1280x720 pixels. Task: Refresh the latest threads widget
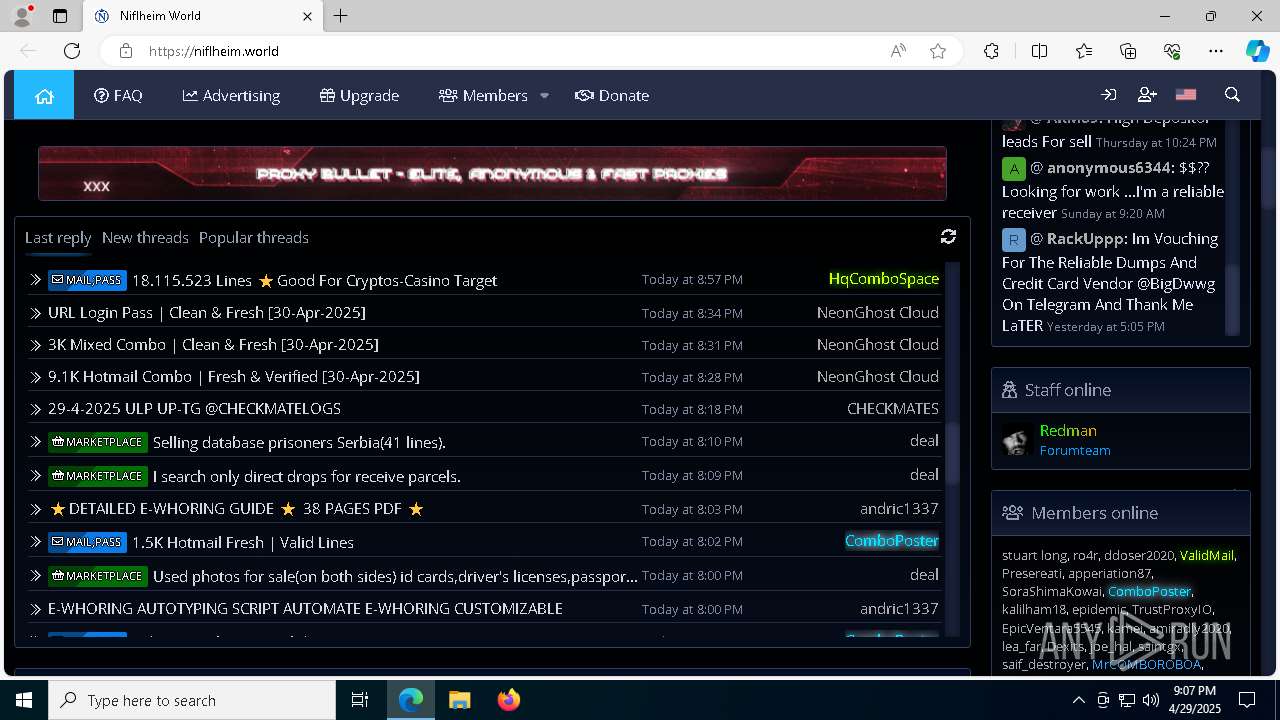948,236
